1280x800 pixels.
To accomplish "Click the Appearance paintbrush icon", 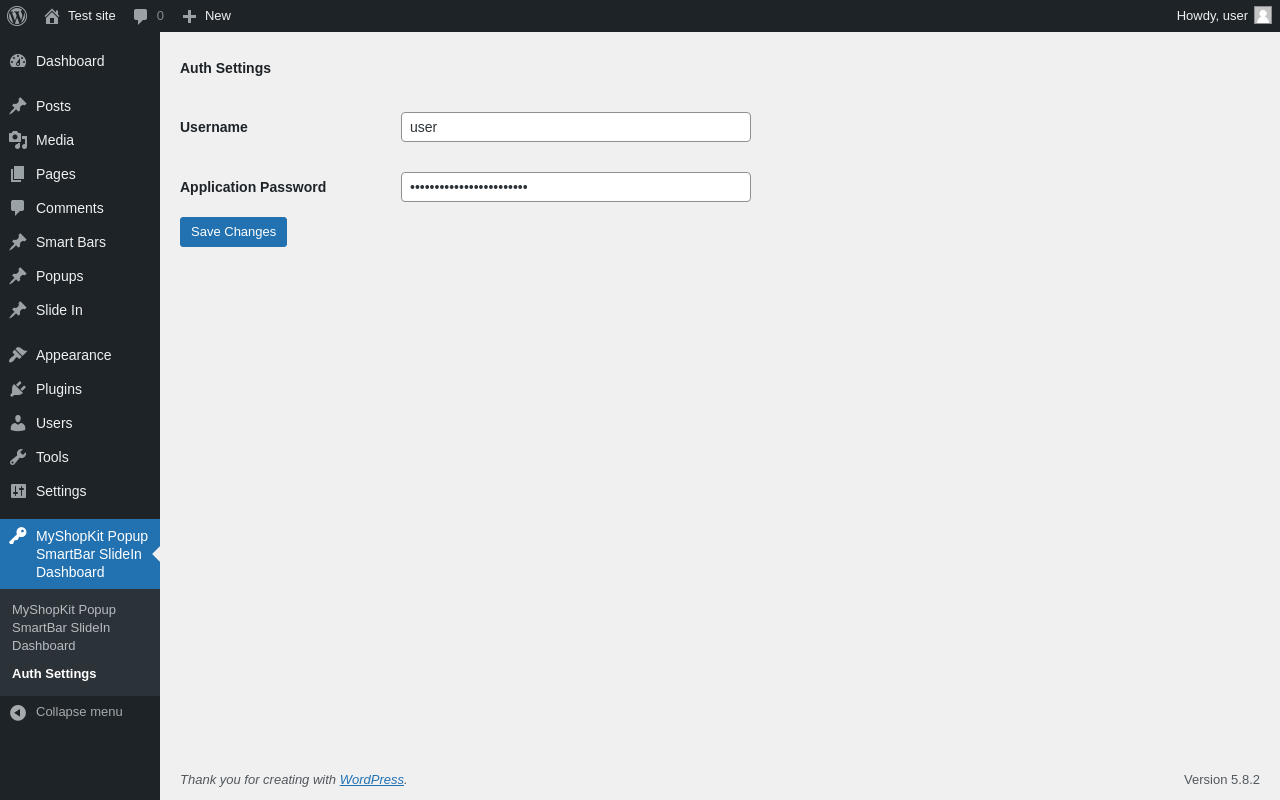I will click(18, 355).
